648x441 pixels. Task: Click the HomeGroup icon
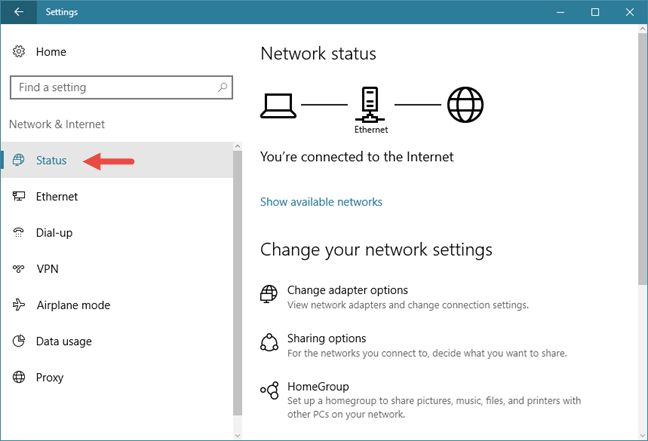(268, 390)
